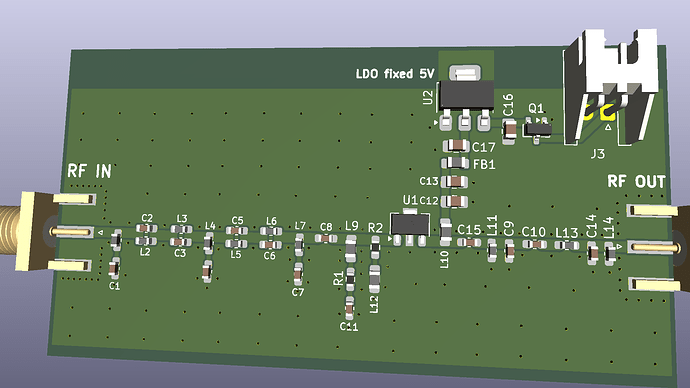Click the Q1 reference label
This screenshot has width=690, height=388.
pos(536,108)
